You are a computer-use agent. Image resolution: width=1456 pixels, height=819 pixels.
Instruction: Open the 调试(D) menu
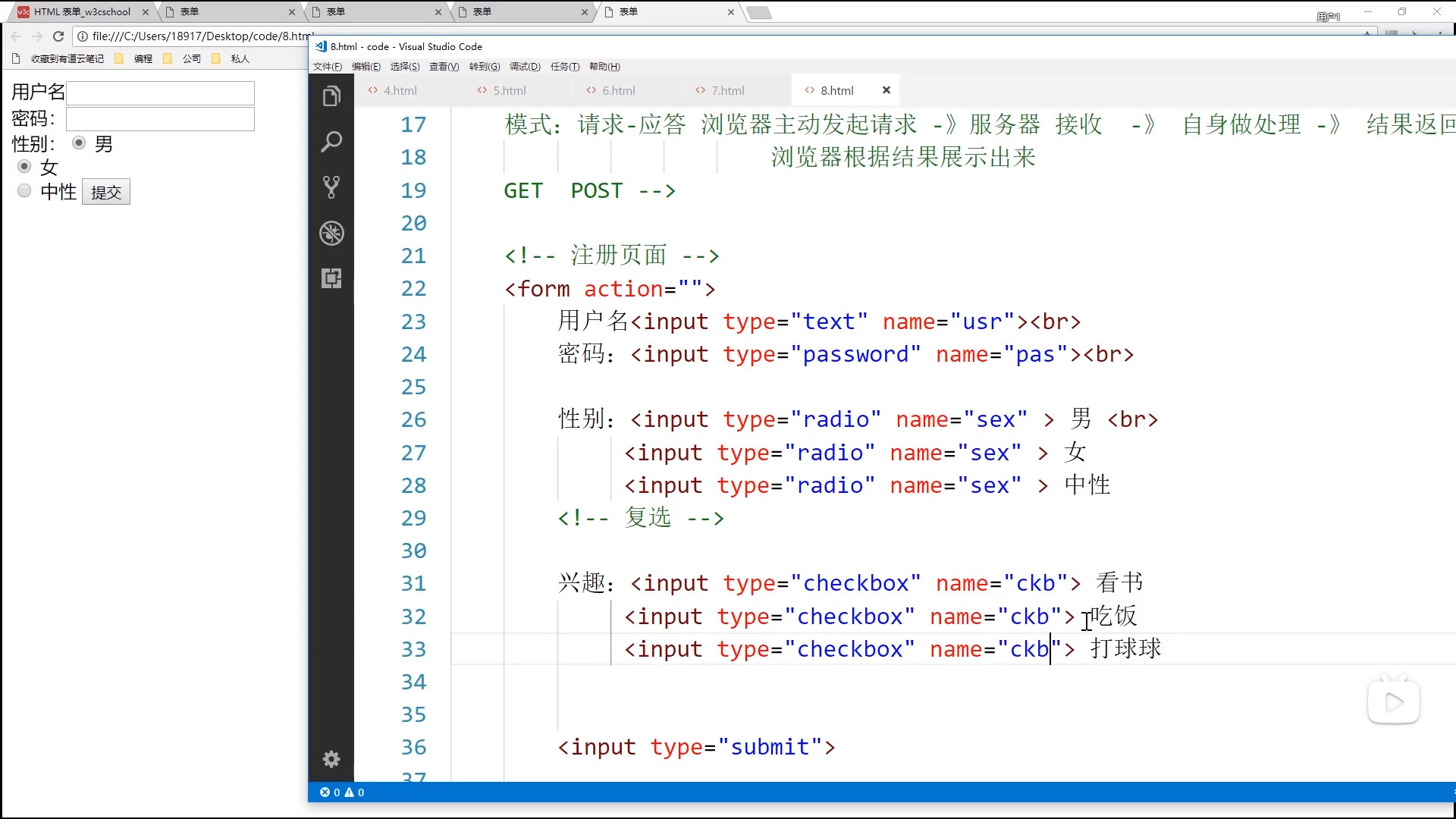525,67
